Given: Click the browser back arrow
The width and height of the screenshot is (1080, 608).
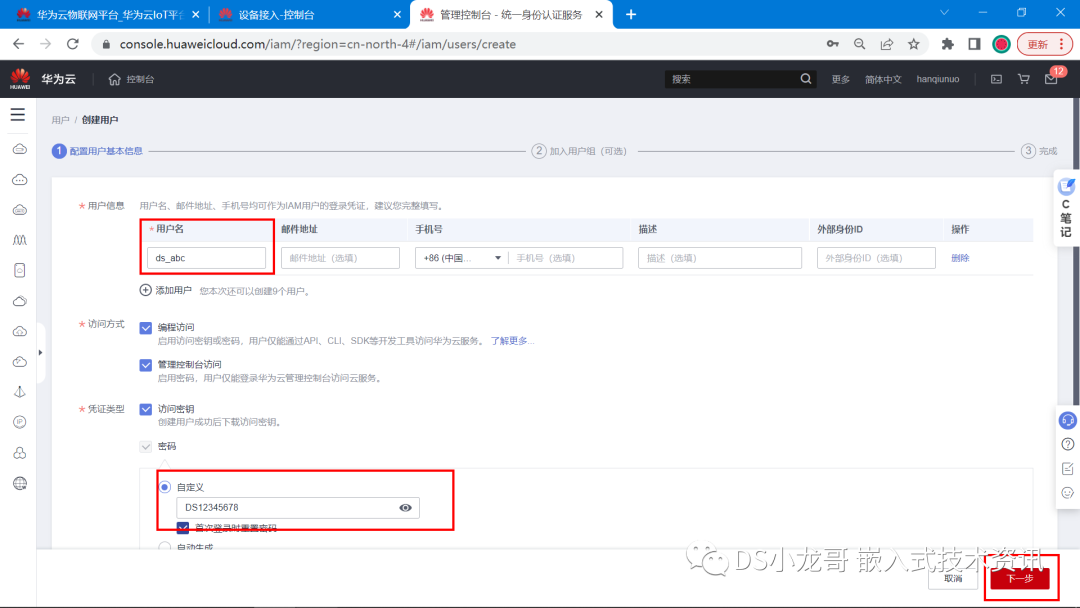Looking at the screenshot, I should 19,44.
